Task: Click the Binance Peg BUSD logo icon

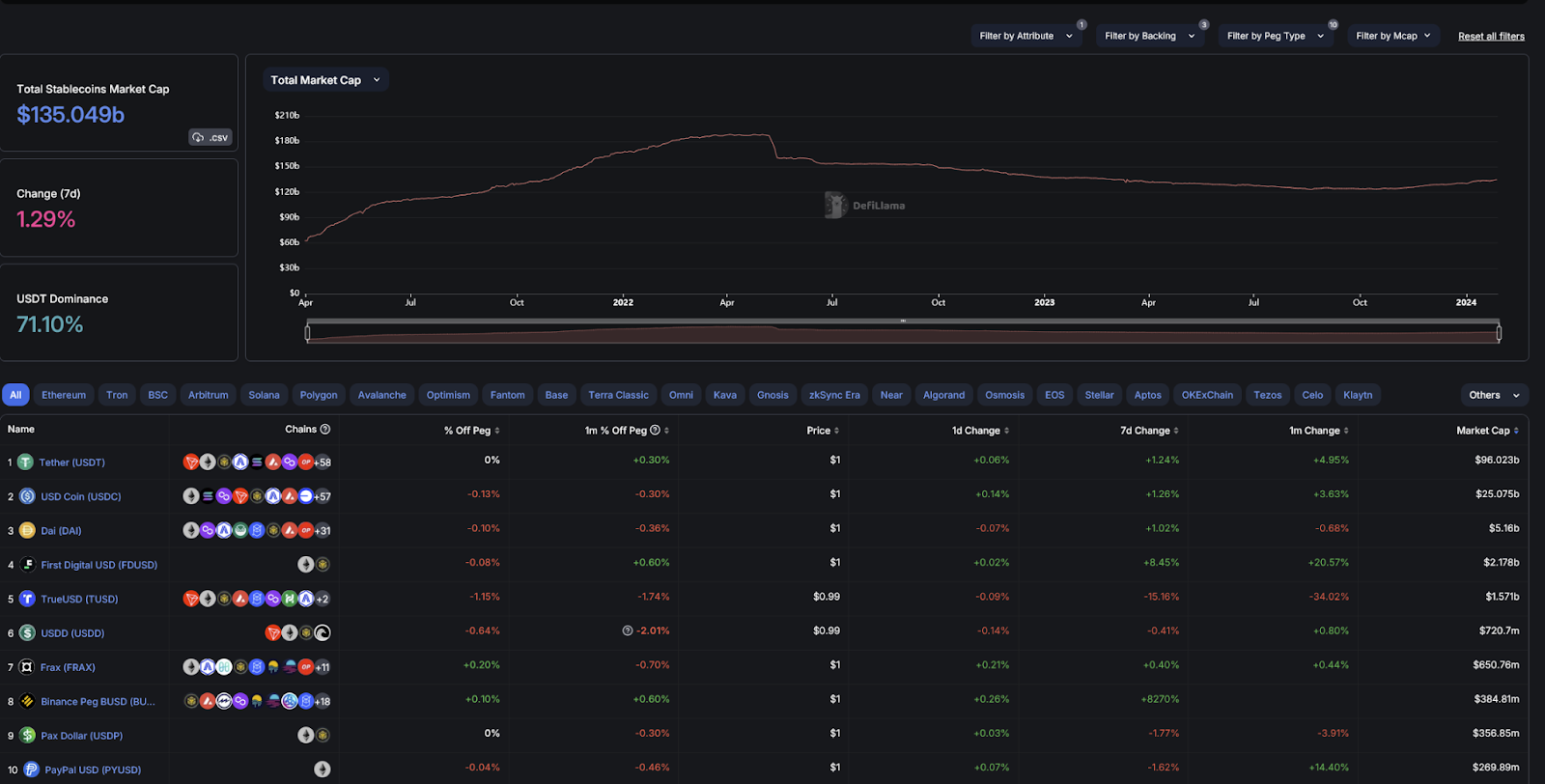Action: coord(27,701)
